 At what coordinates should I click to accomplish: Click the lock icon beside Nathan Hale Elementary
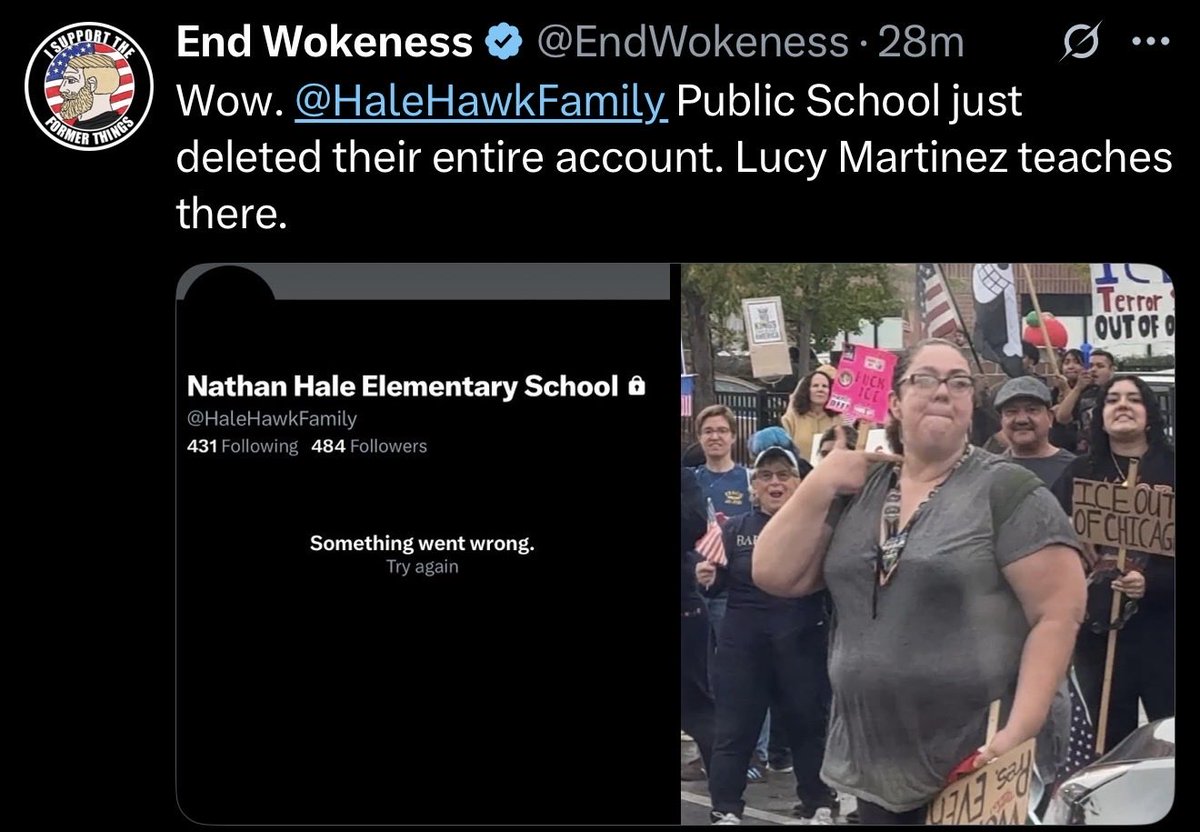point(636,385)
